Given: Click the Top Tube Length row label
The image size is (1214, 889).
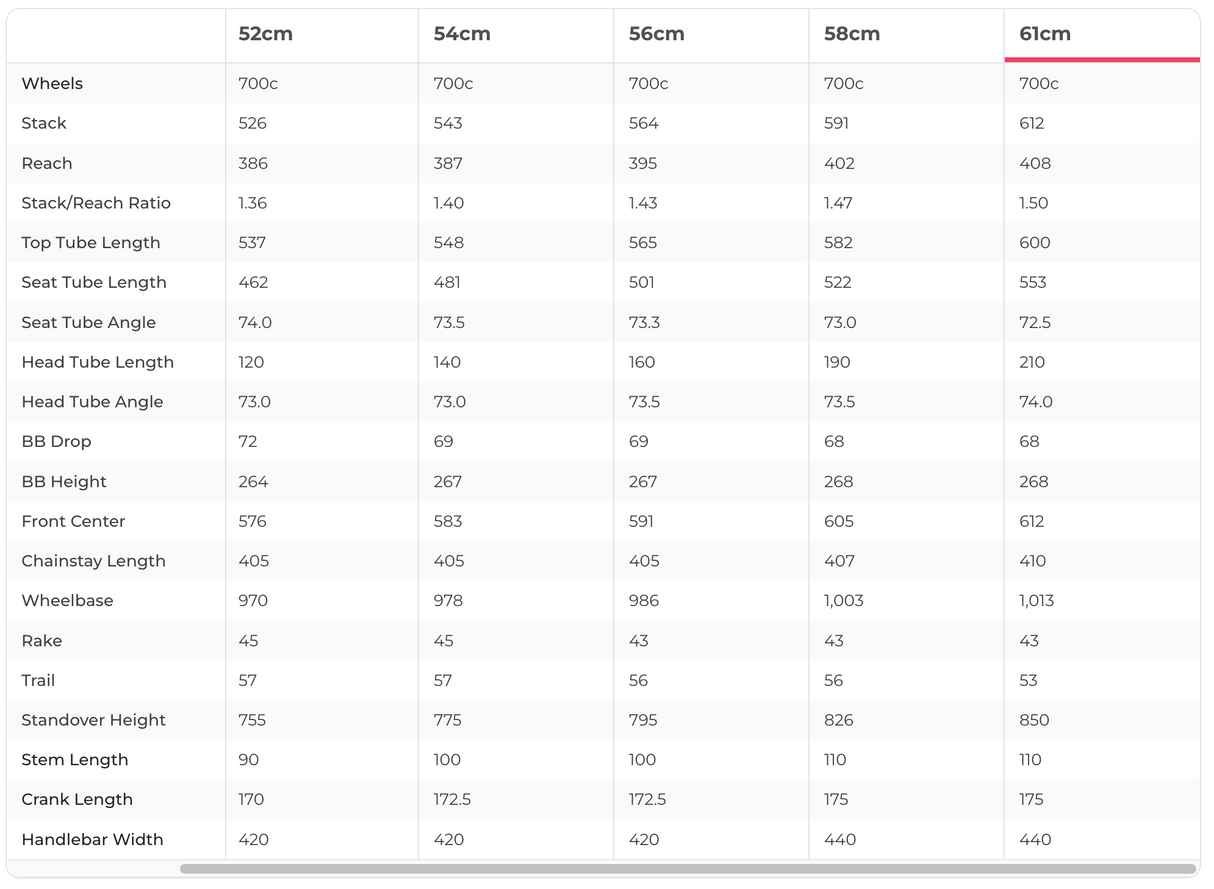Looking at the screenshot, I should 90,243.
